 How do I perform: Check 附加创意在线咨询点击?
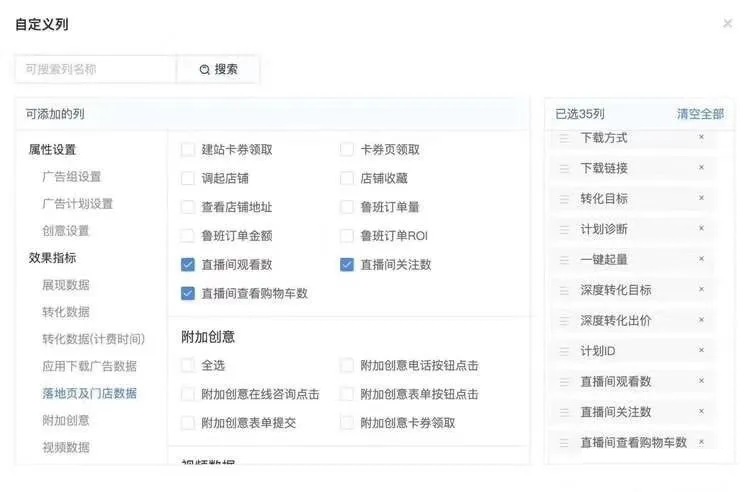pos(188,394)
